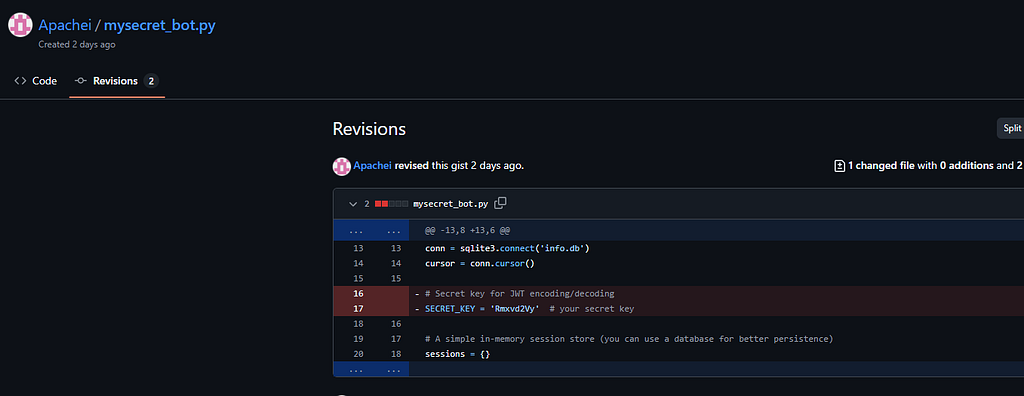Open the Apachei user link in the header
1024x396 pixels.
[x=65, y=25]
